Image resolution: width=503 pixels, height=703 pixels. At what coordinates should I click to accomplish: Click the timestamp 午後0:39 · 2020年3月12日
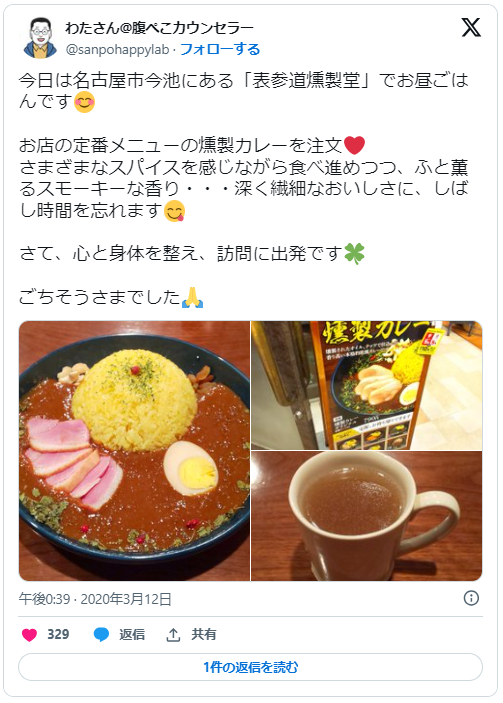95,599
